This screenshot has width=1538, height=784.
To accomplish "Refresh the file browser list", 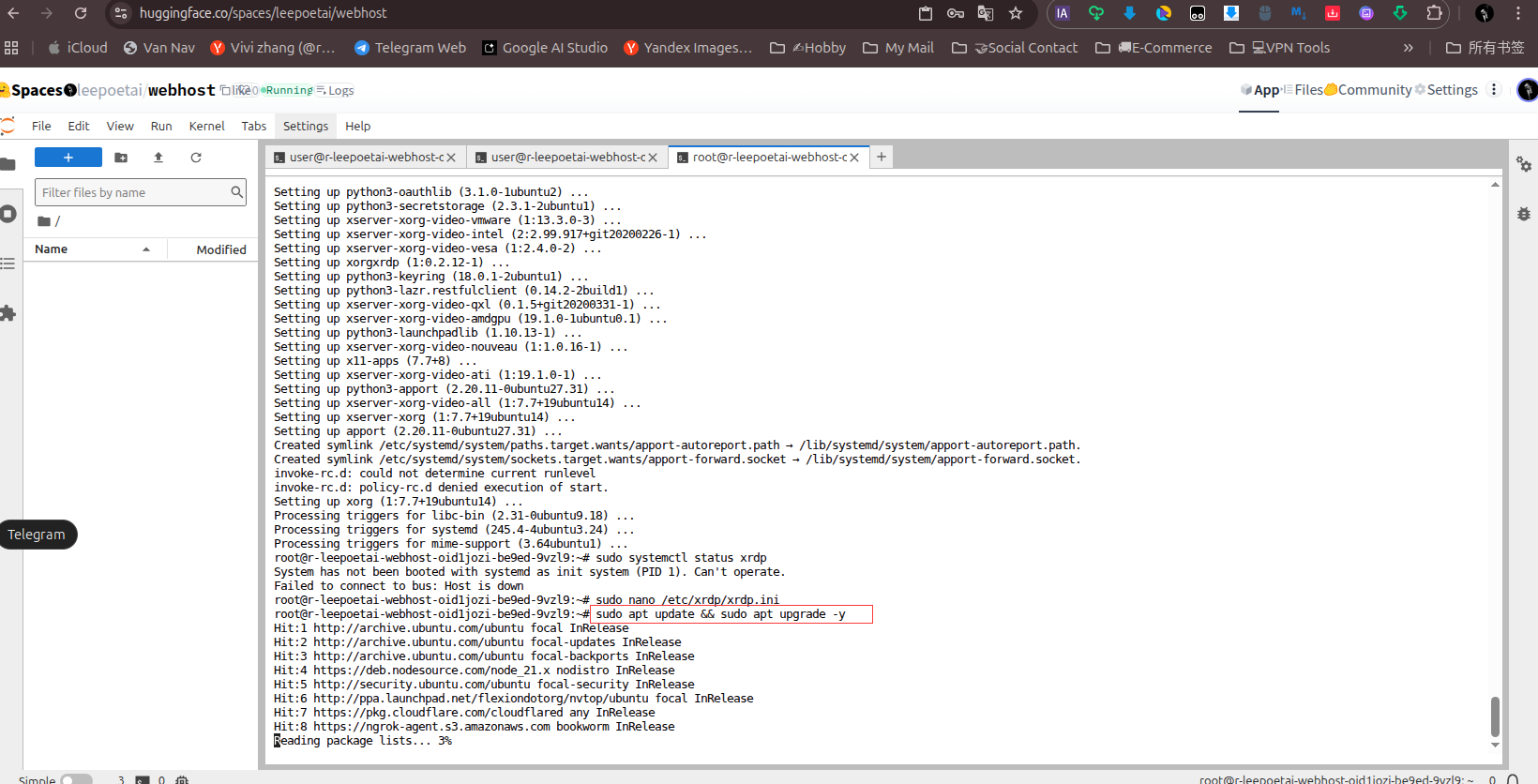I will pos(196,158).
